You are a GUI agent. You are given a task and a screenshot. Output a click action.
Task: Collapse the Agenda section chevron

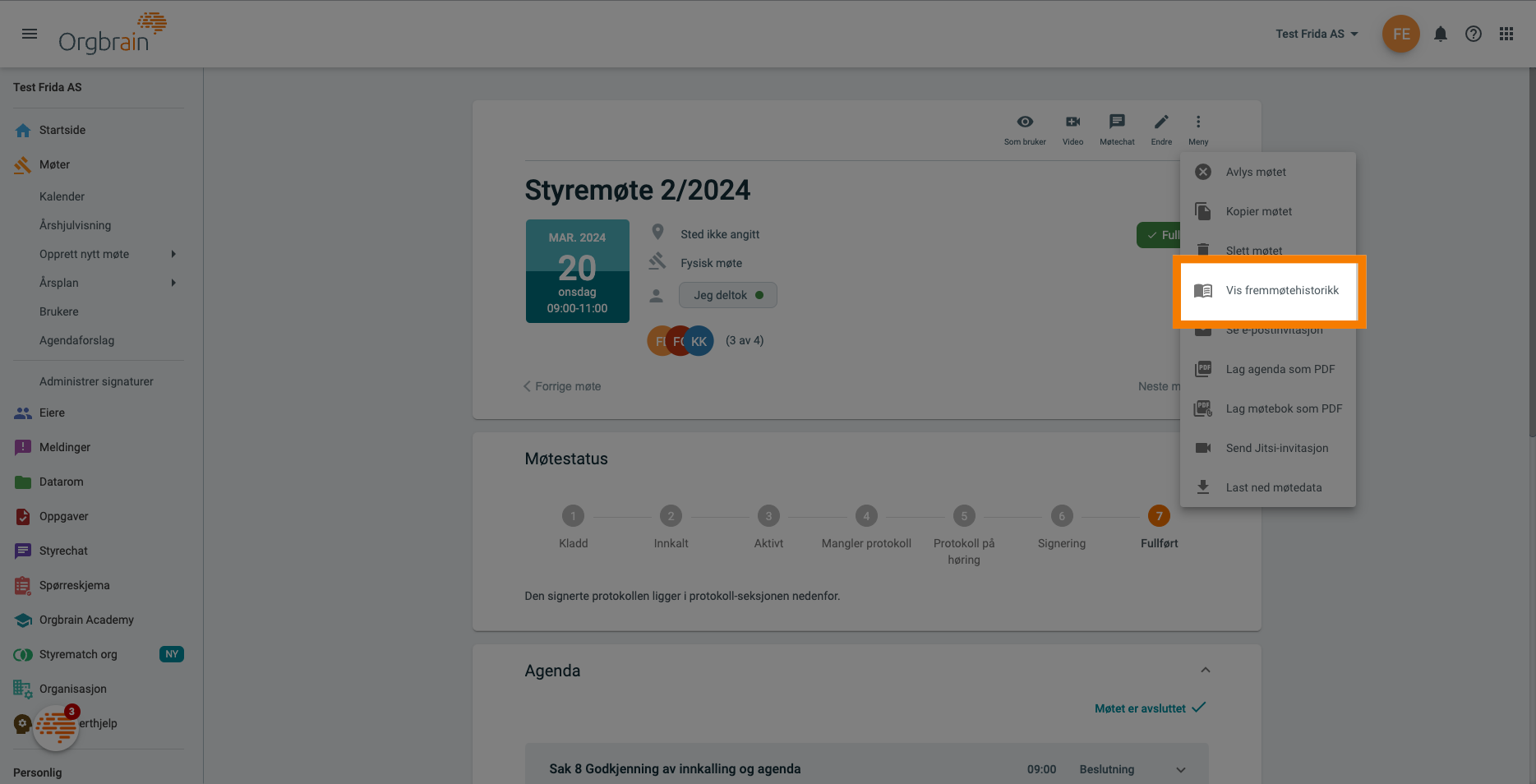click(x=1206, y=670)
